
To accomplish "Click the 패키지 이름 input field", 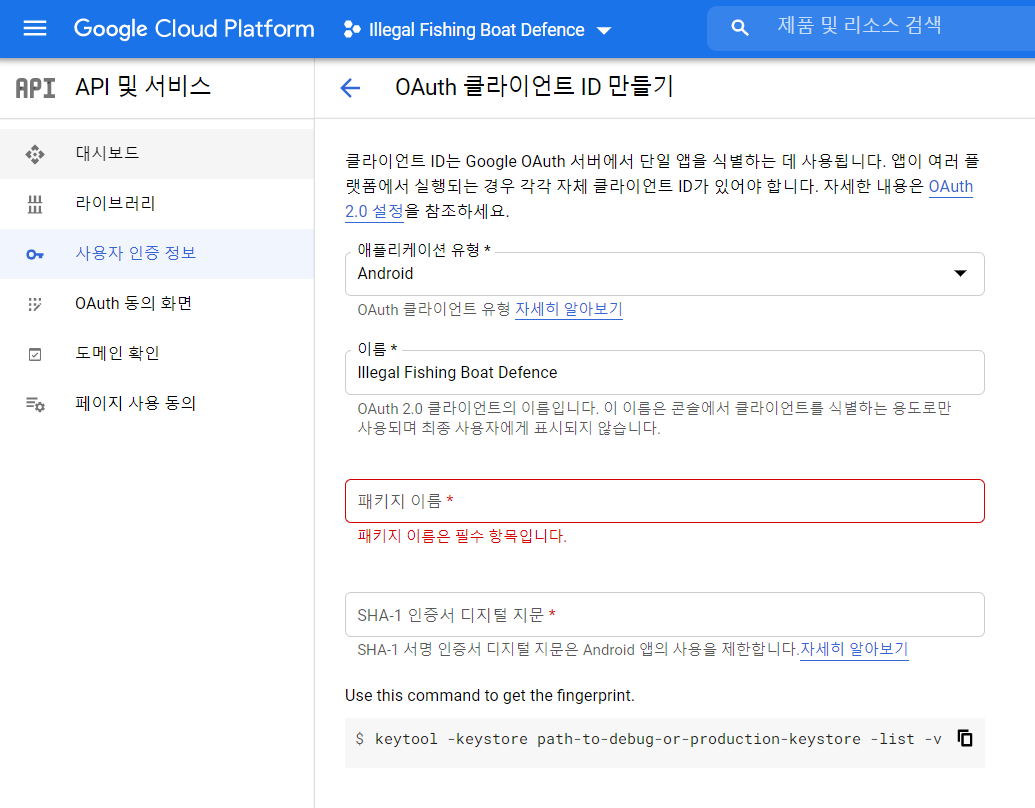I will (x=665, y=501).
